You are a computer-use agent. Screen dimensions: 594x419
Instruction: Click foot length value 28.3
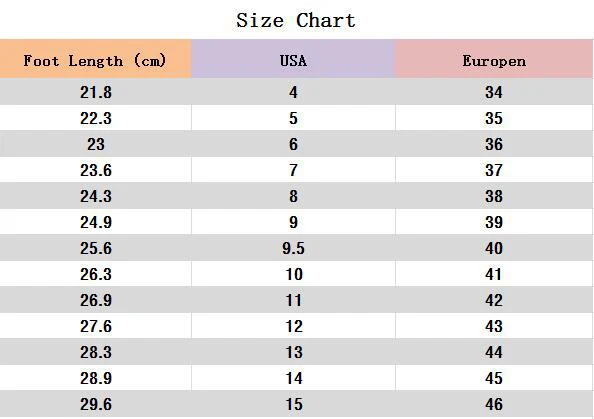coord(96,352)
